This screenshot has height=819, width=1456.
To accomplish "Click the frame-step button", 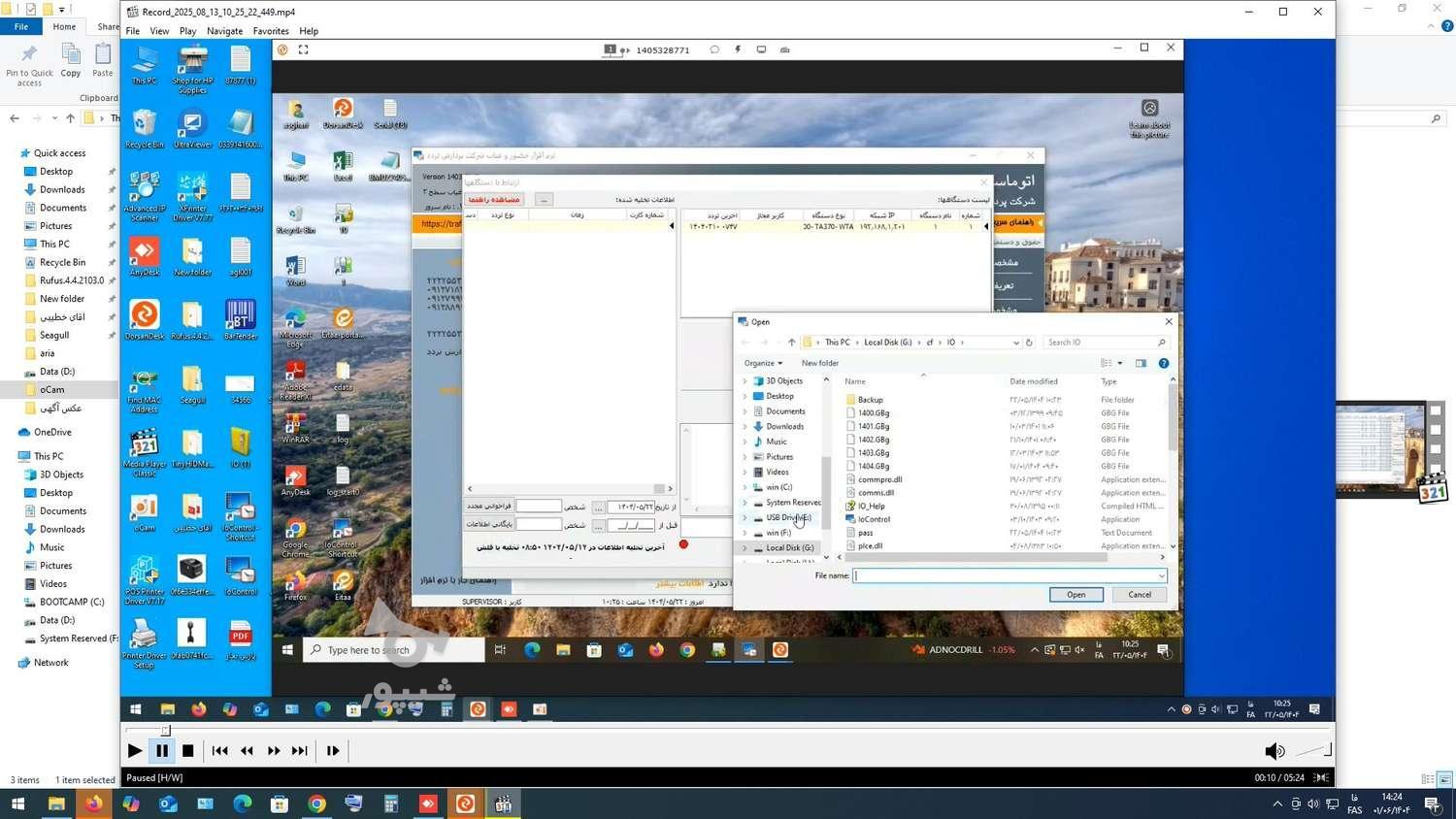I will [333, 750].
